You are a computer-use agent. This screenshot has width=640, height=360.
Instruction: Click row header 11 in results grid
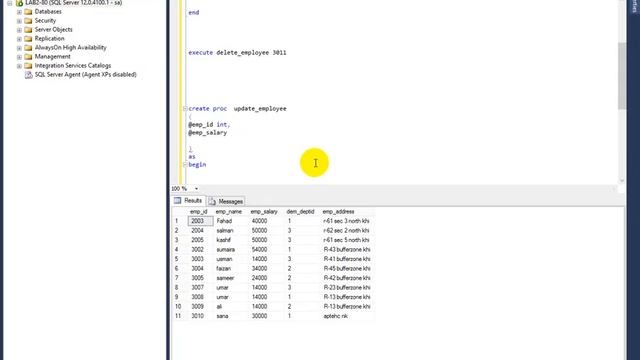[x=179, y=316]
